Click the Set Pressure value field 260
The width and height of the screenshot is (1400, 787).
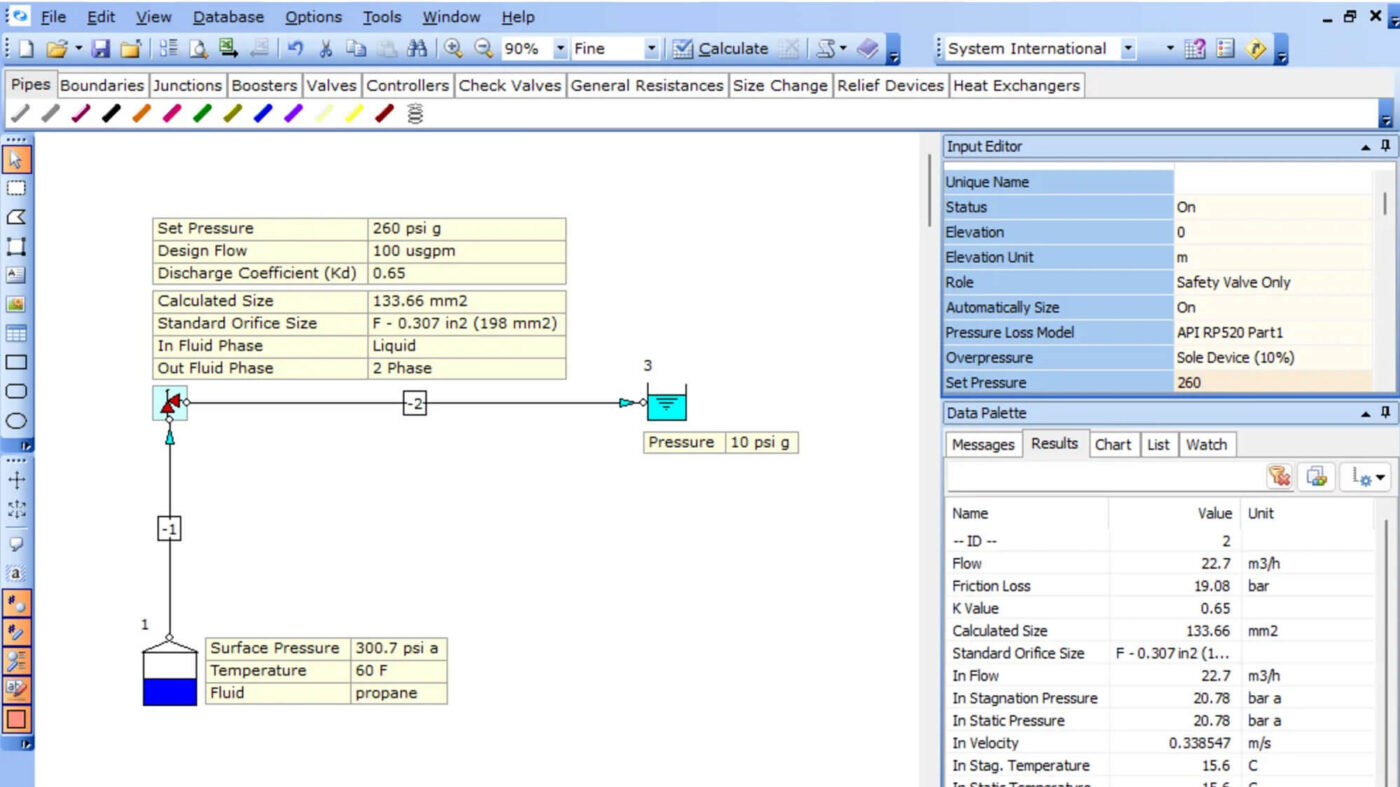coord(1272,382)
